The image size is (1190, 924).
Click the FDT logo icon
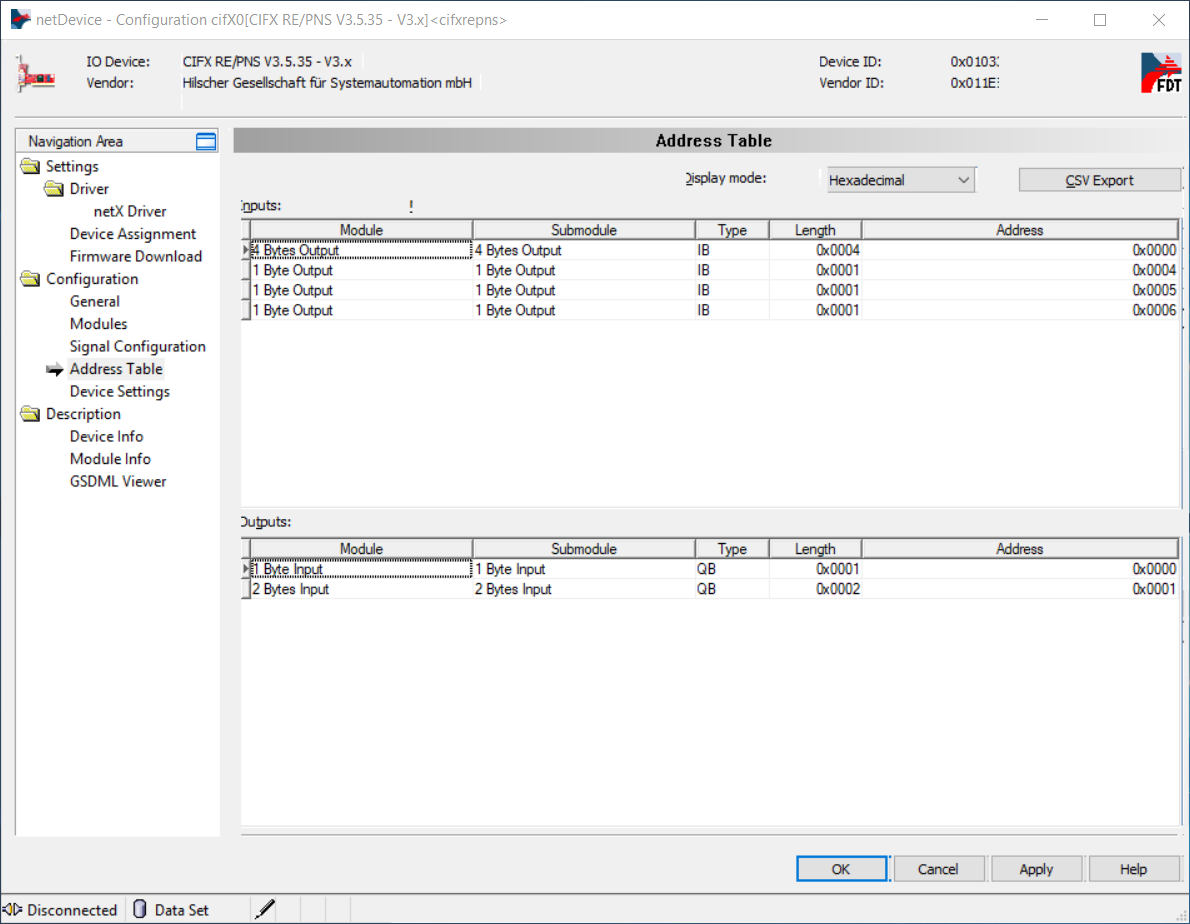1160,73
